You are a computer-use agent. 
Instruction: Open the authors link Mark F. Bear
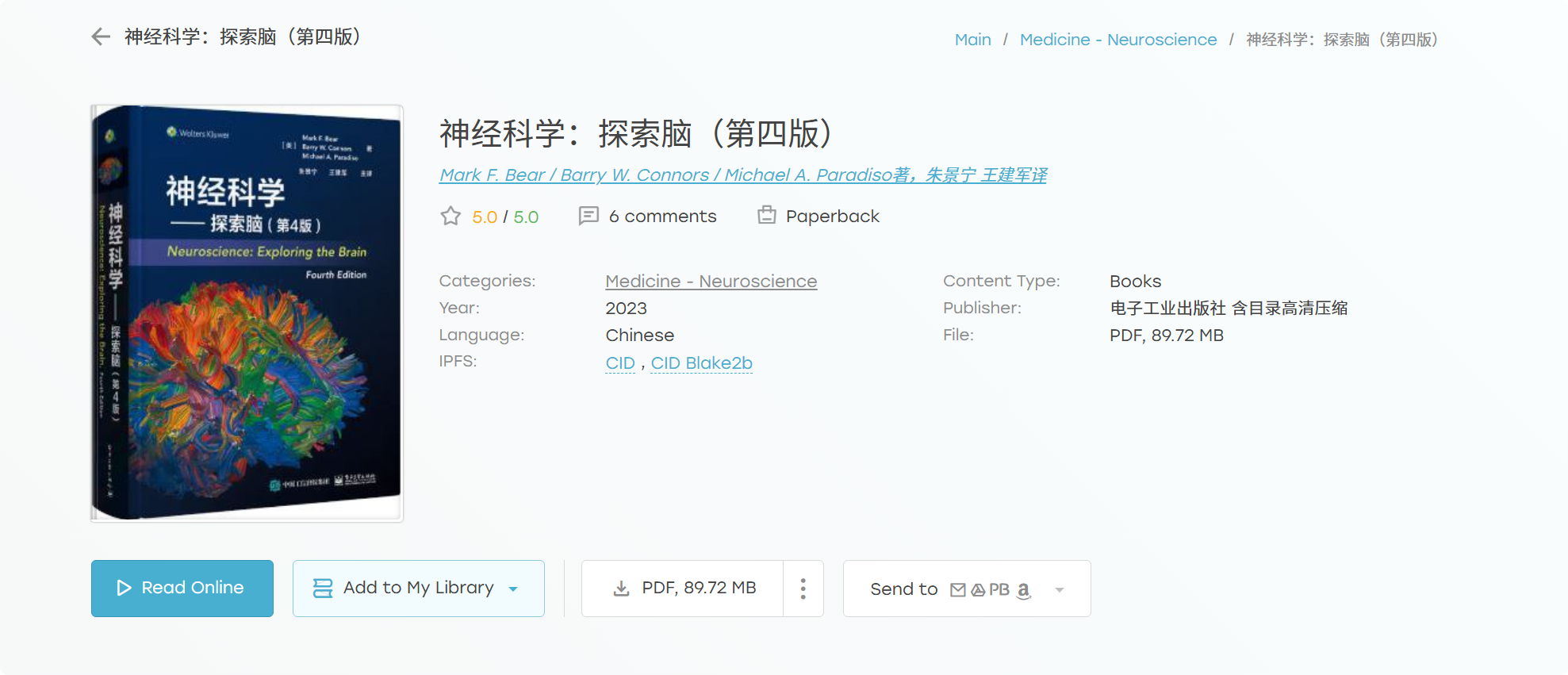pos(743,175)
